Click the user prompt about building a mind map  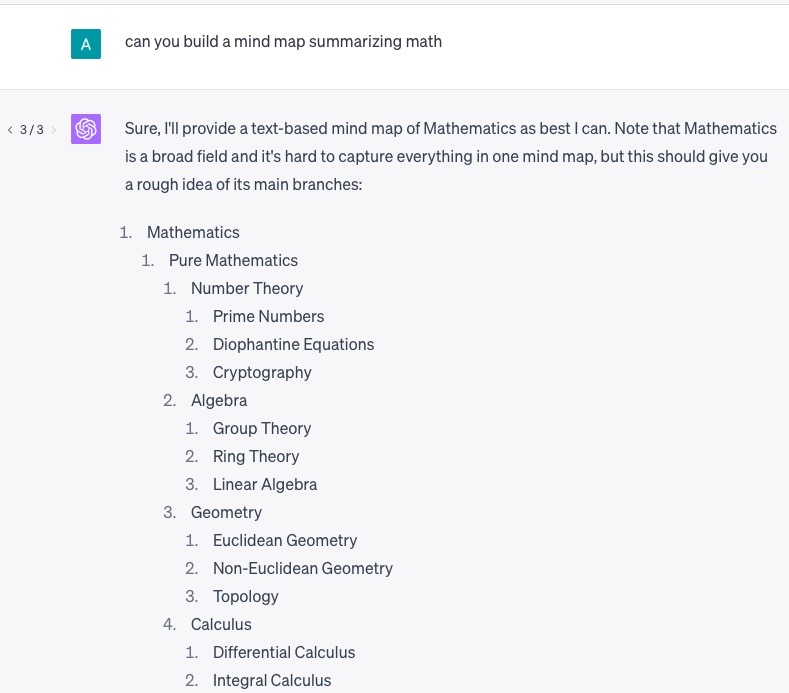point(283,42)
